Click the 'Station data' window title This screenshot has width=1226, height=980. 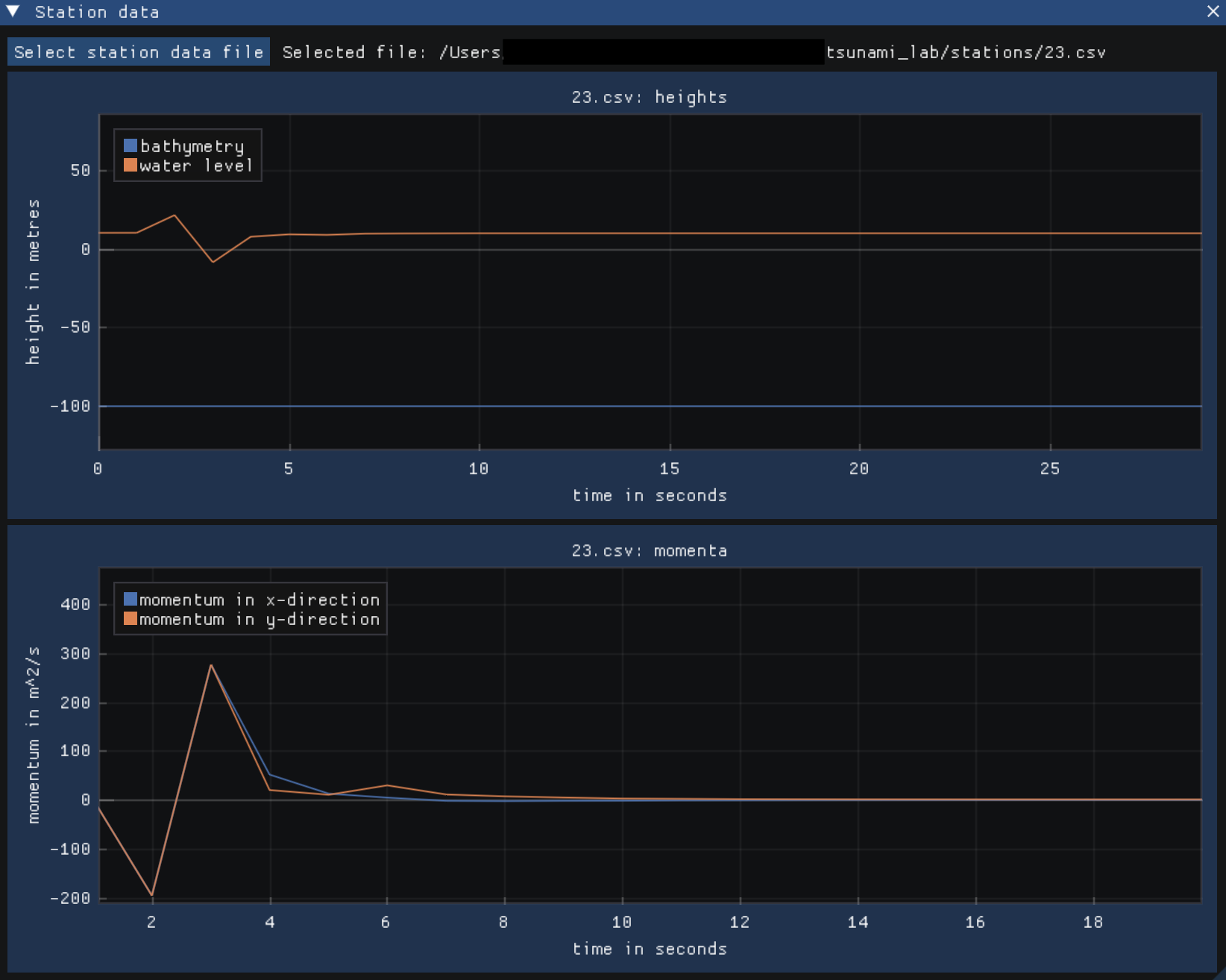tap(97, 12)
